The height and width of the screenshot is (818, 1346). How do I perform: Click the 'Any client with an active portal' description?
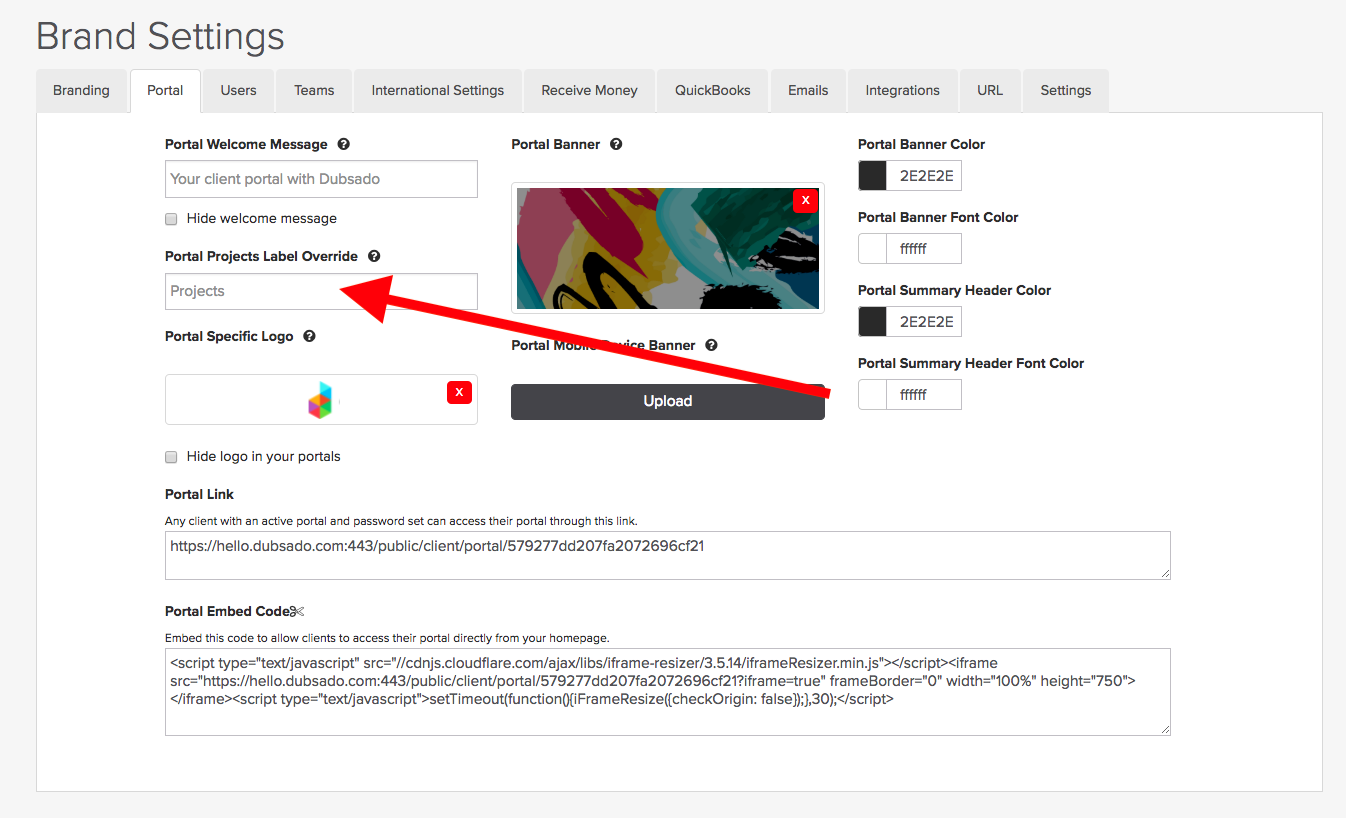[x=401, y=521]
